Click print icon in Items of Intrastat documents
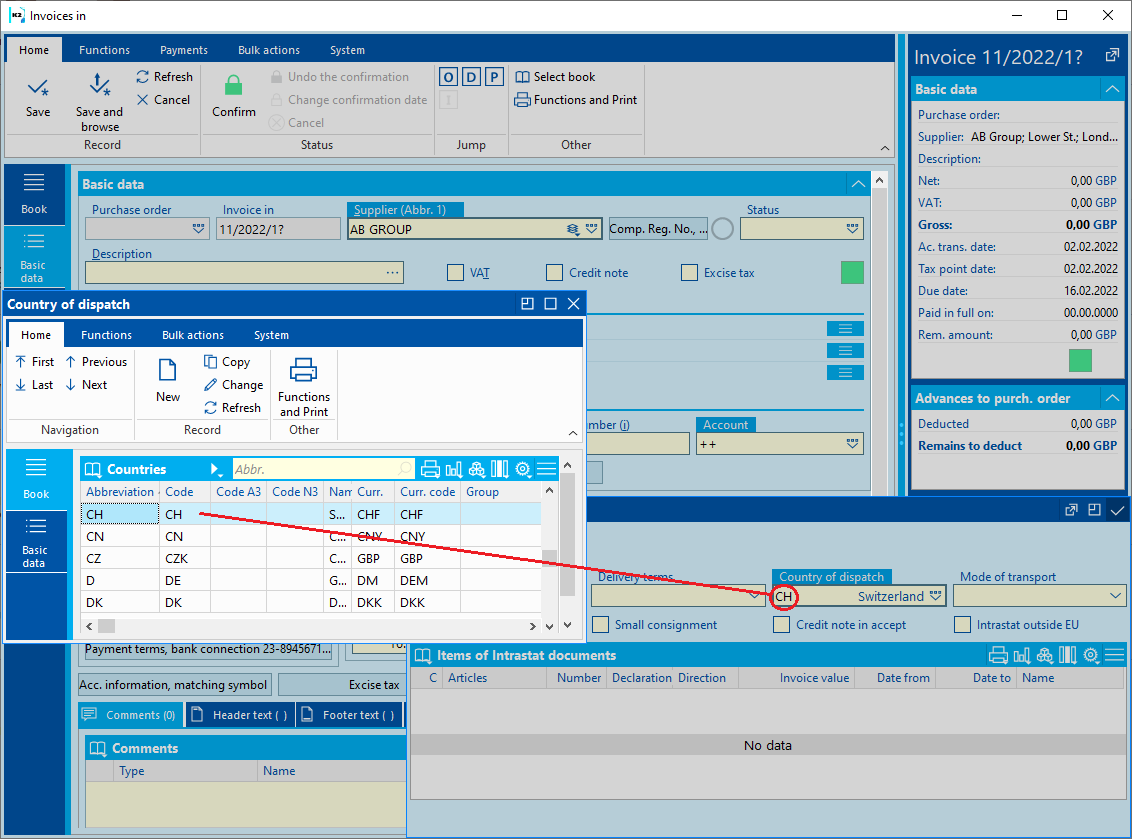The width and height of the screenshot is (1132, 839). tap(998, 655)
